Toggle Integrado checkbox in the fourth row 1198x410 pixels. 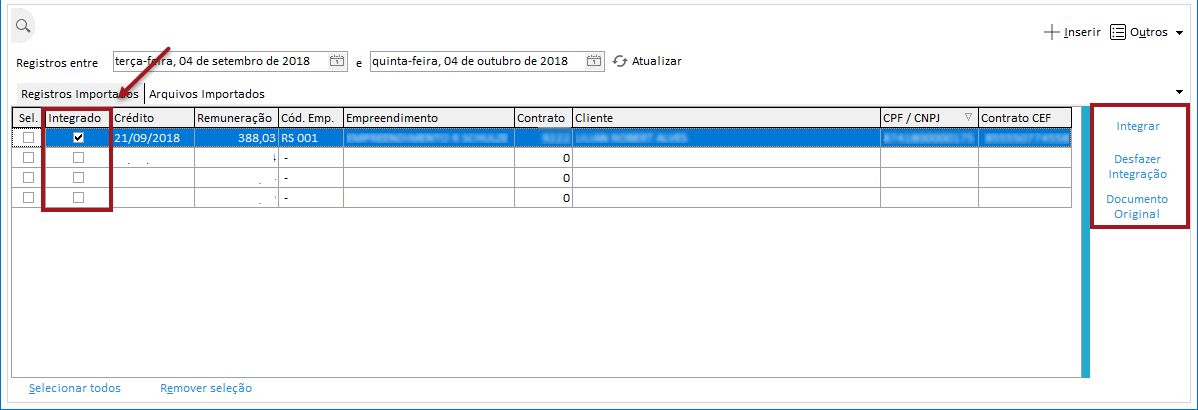(78, 197)
